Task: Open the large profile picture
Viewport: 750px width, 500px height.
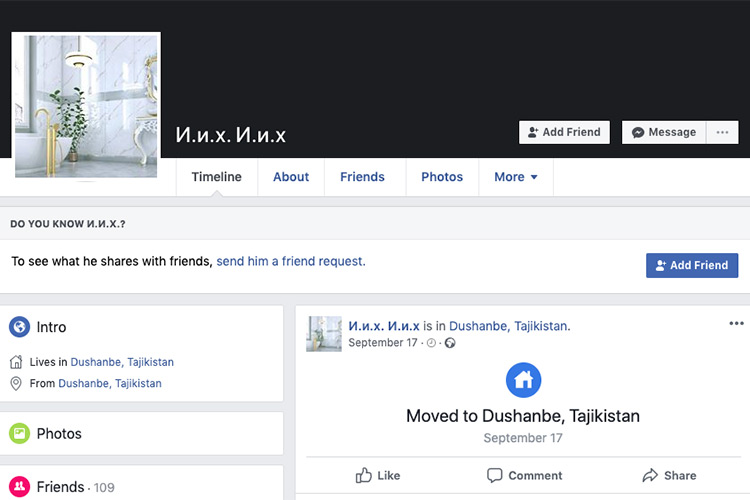Action: (86, 105)
